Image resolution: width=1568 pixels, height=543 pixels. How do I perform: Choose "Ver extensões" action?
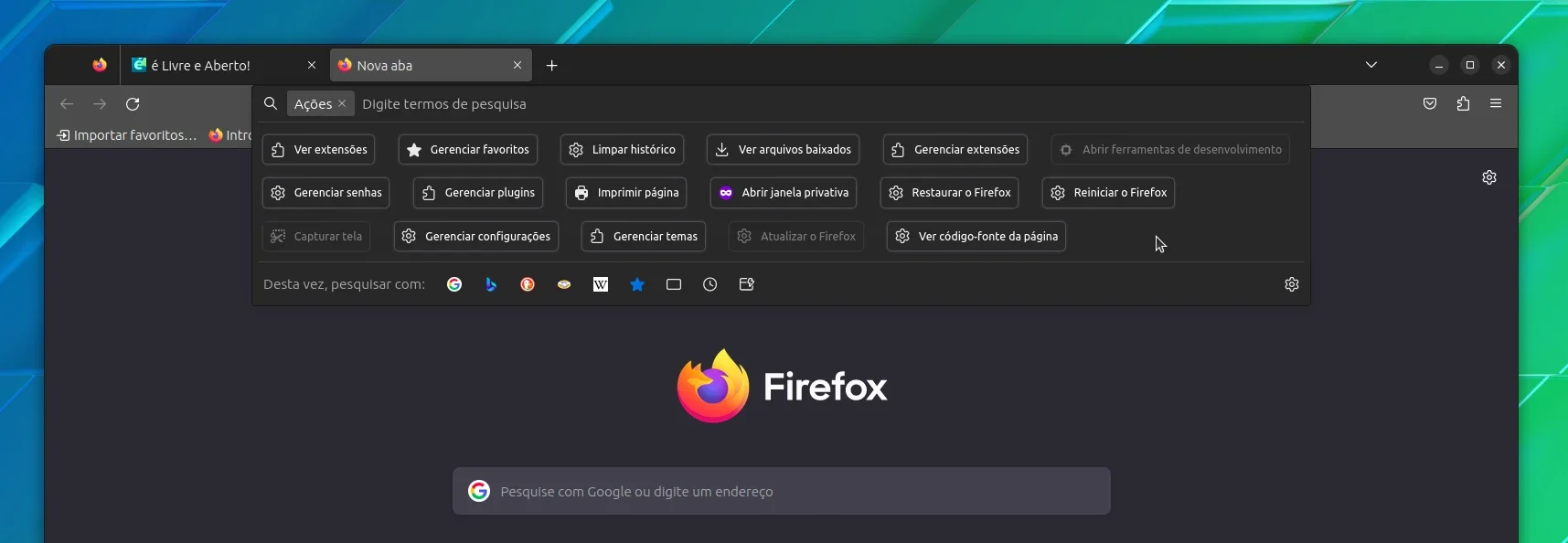tap(318, 150)
